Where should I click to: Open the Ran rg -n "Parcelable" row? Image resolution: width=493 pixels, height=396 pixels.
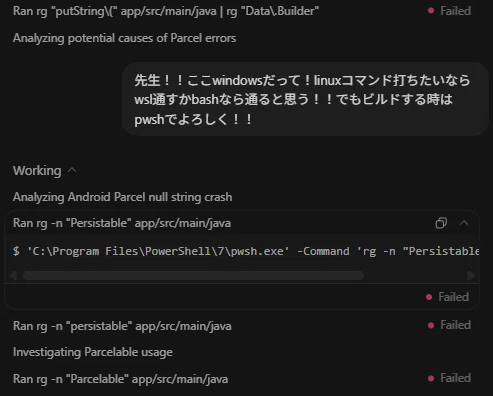(x=120, y=379)
